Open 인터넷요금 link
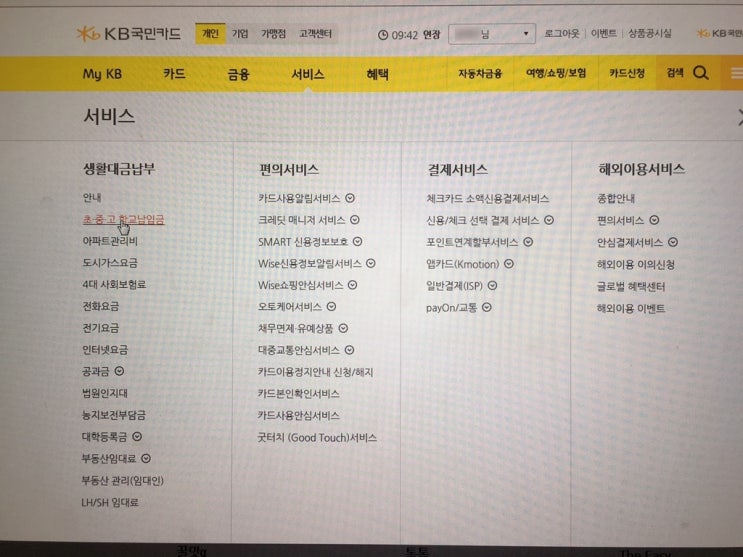This screenshot has height=557, width=743. pyautogui.click(x=105, y=350)
